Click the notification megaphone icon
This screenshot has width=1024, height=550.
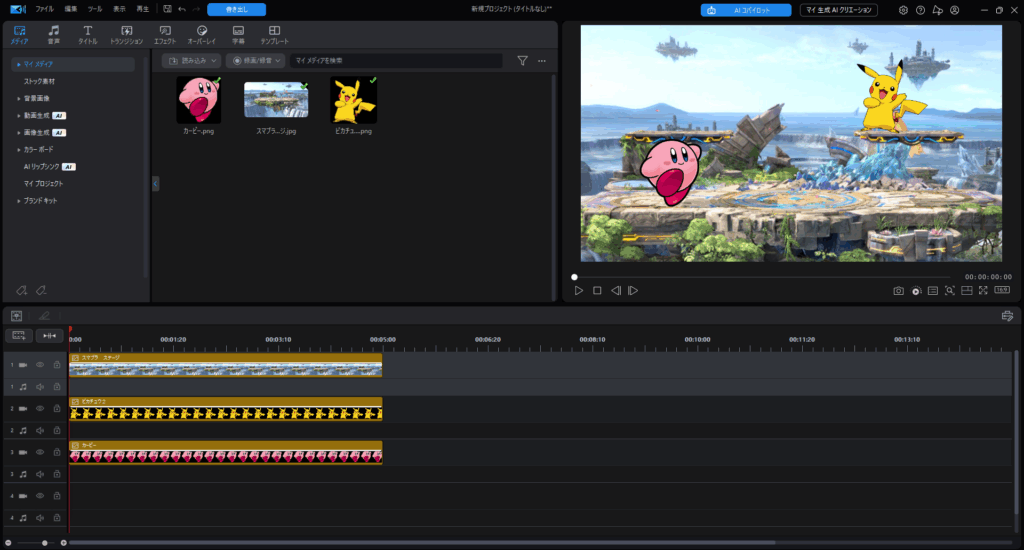(937, 10)
